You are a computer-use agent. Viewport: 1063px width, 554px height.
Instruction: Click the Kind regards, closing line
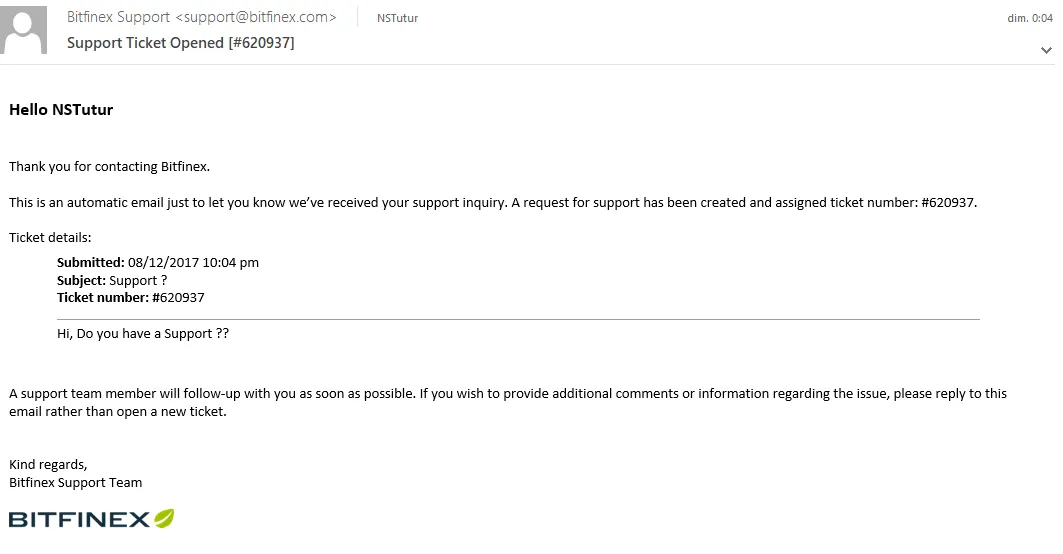tap(48, 464)
